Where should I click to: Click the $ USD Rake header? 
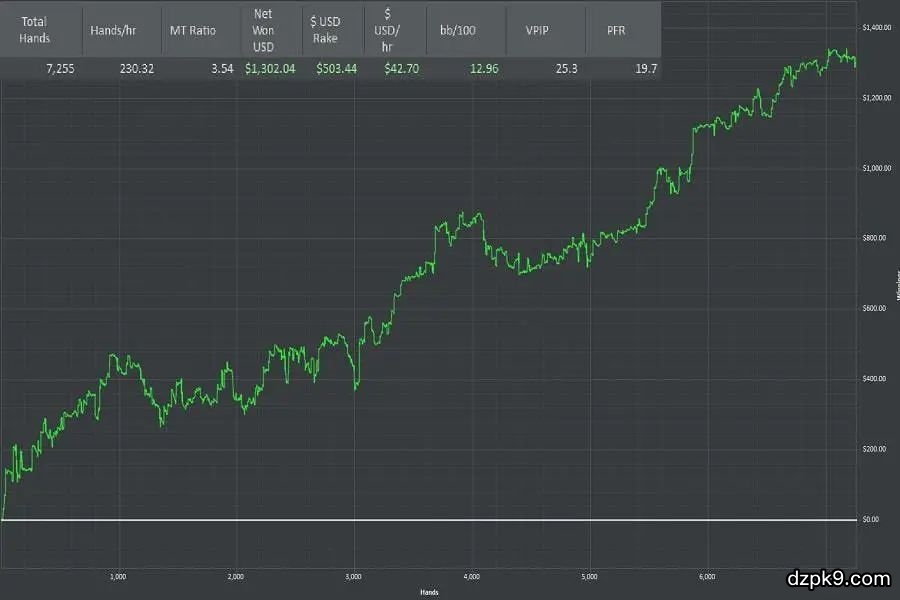click(328, 30)
